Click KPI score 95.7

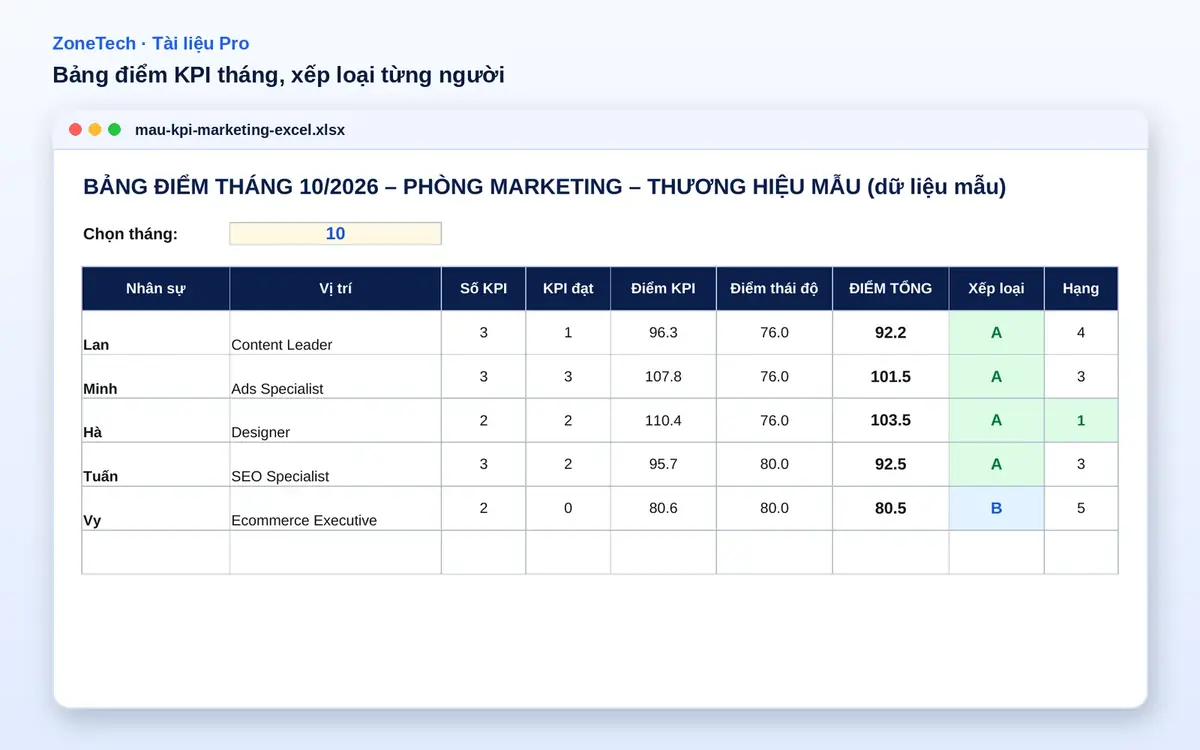point(663,465)
